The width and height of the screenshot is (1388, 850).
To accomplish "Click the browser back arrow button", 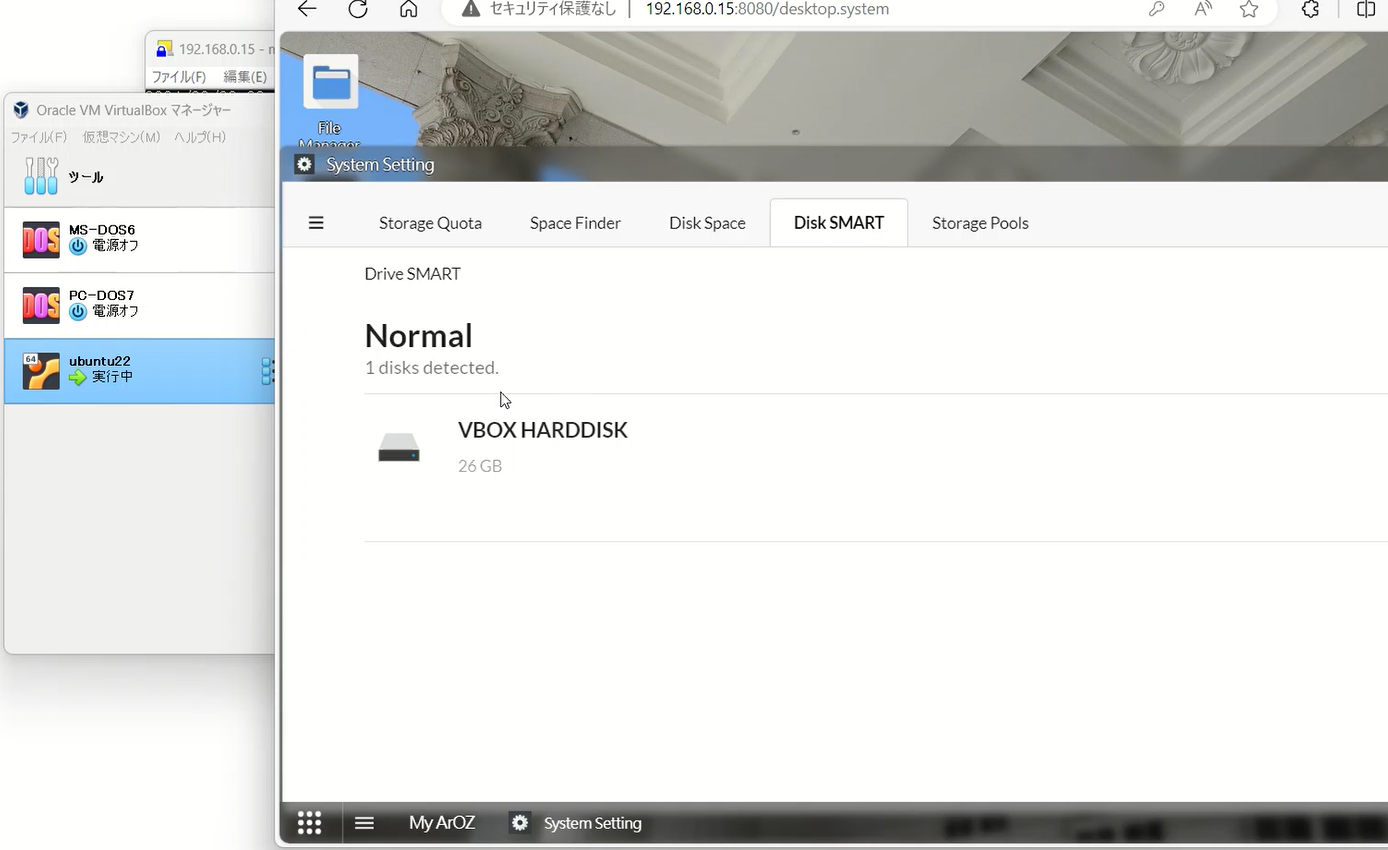I will [307, 9].
